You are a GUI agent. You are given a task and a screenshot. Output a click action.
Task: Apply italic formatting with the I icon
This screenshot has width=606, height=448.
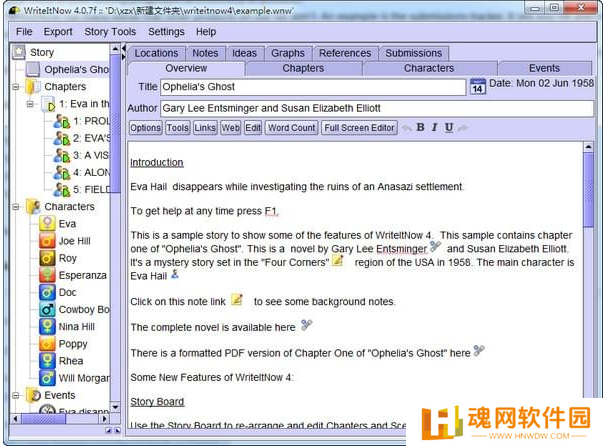tap(434, 127)
